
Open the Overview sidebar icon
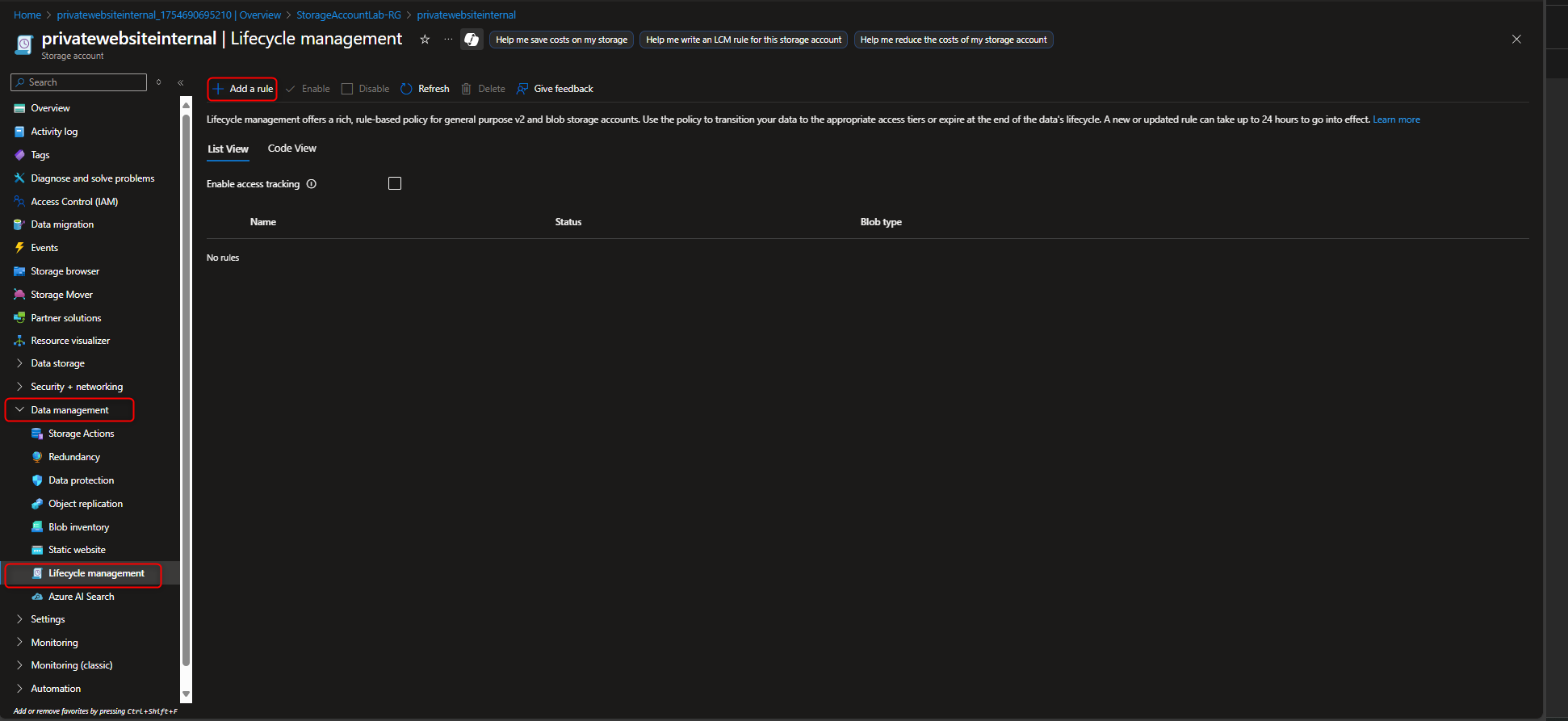point(19,108)
